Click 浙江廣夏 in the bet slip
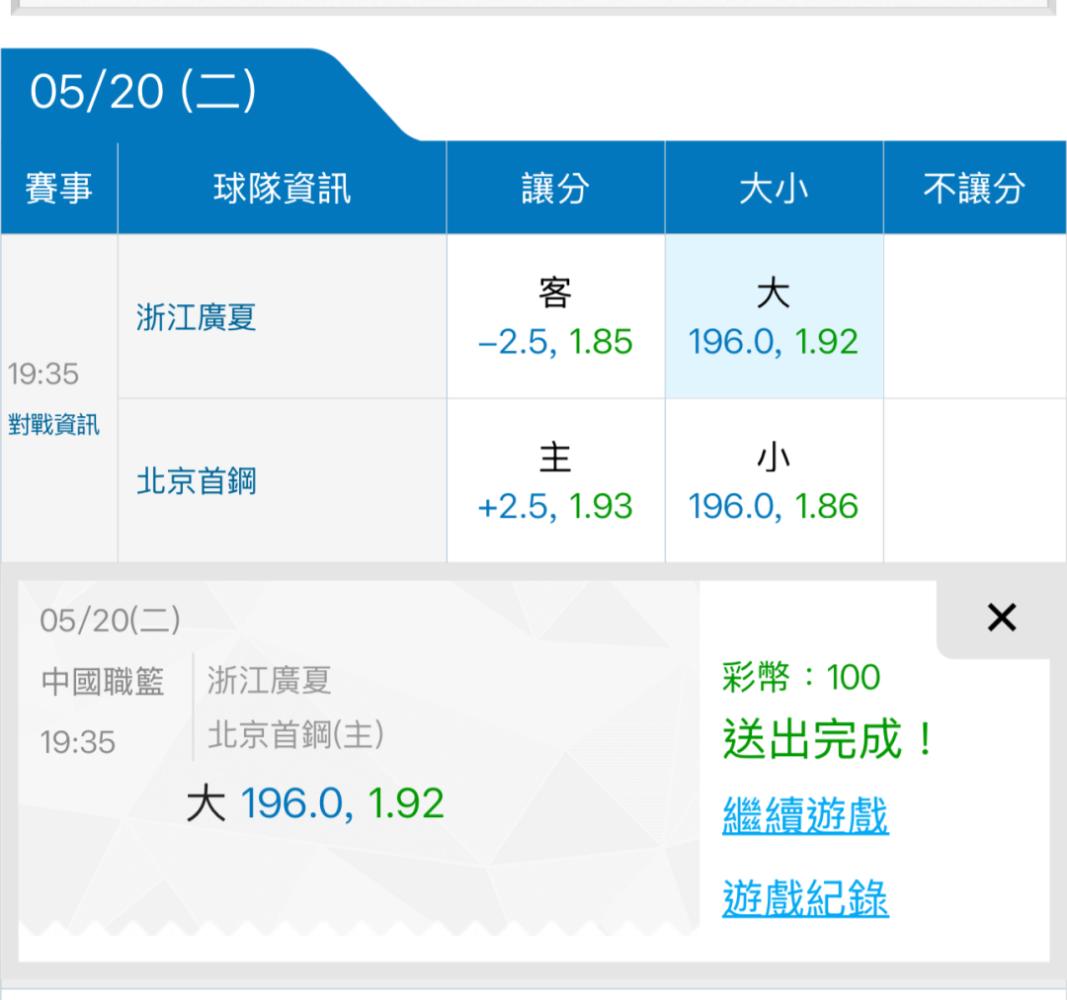 point(269,681)
